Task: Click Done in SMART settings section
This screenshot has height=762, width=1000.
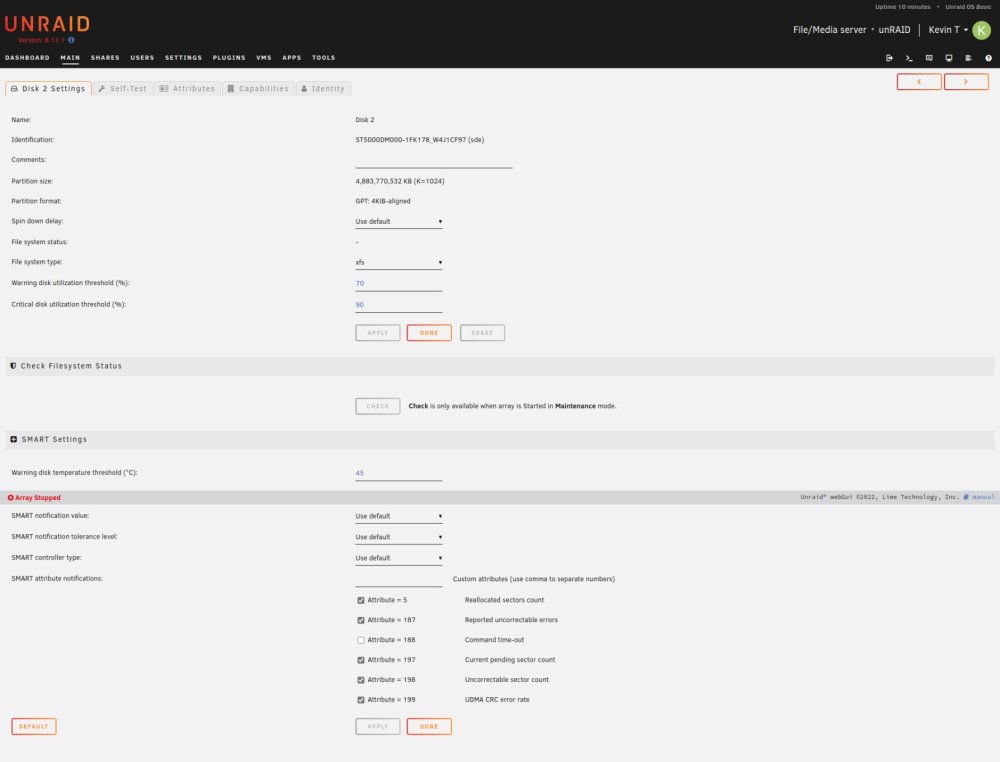Action: tap(429, 726)
